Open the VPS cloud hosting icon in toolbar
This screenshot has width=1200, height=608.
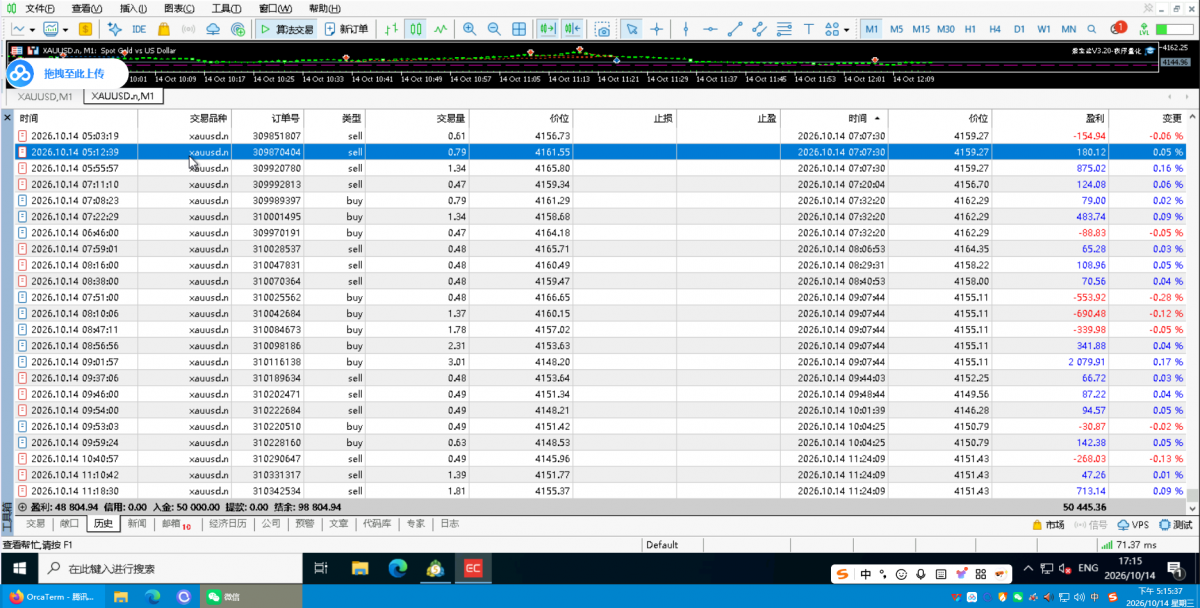click(x=213, y=29)
